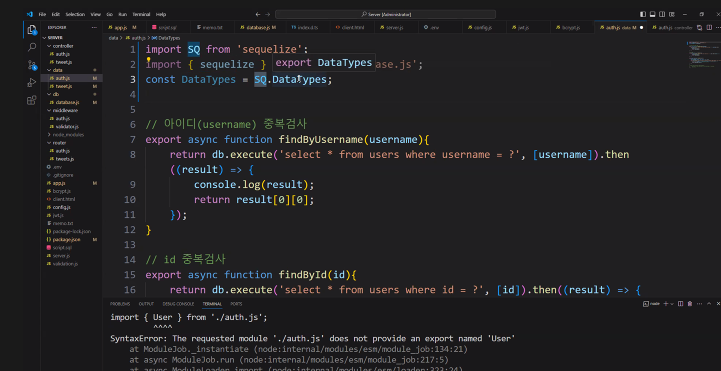Click the open changes icon in editor toolbar
721x371 pixels.
tap(699, 28)
